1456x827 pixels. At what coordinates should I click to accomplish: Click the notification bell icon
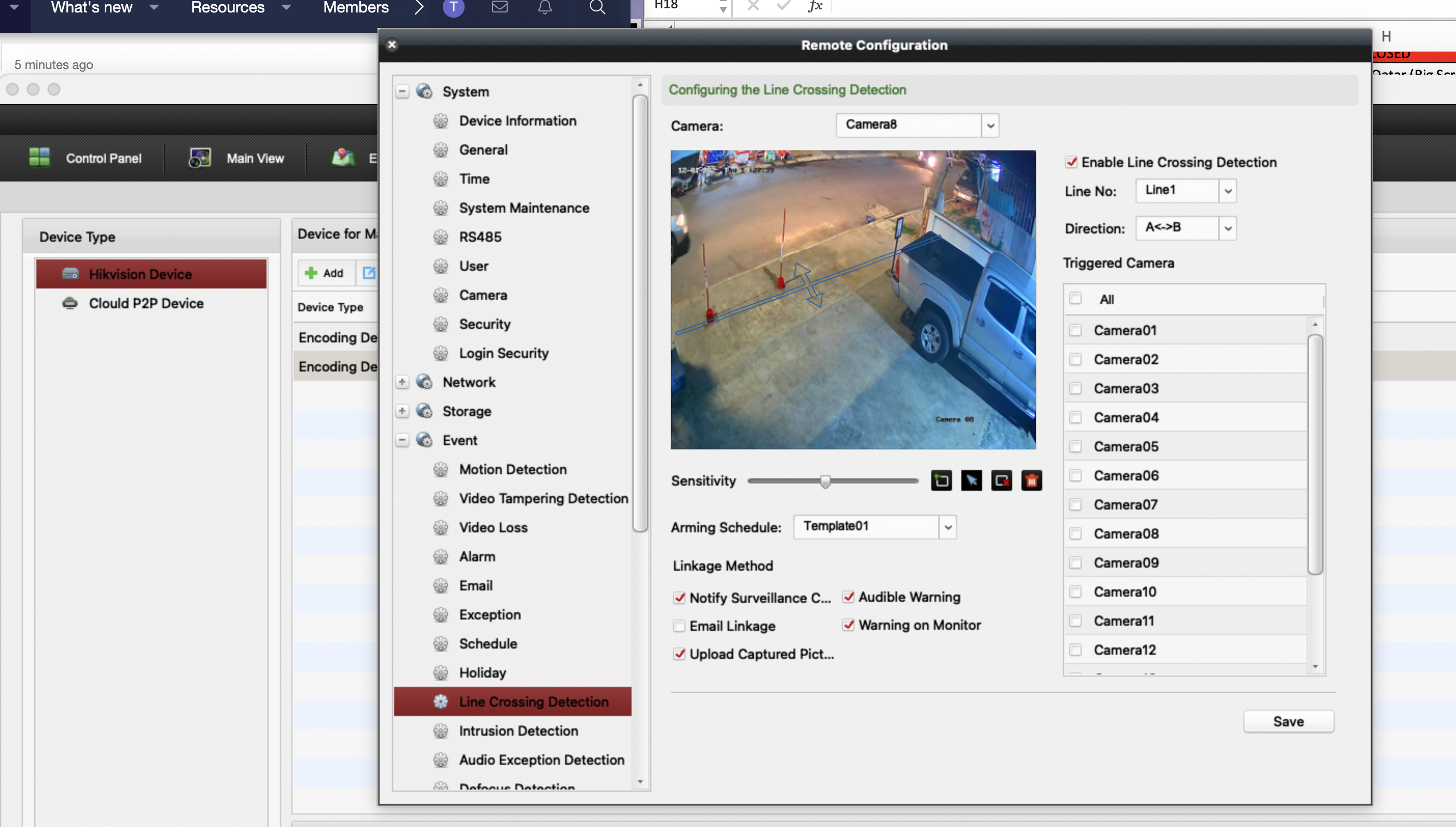[x=545, y=7]
